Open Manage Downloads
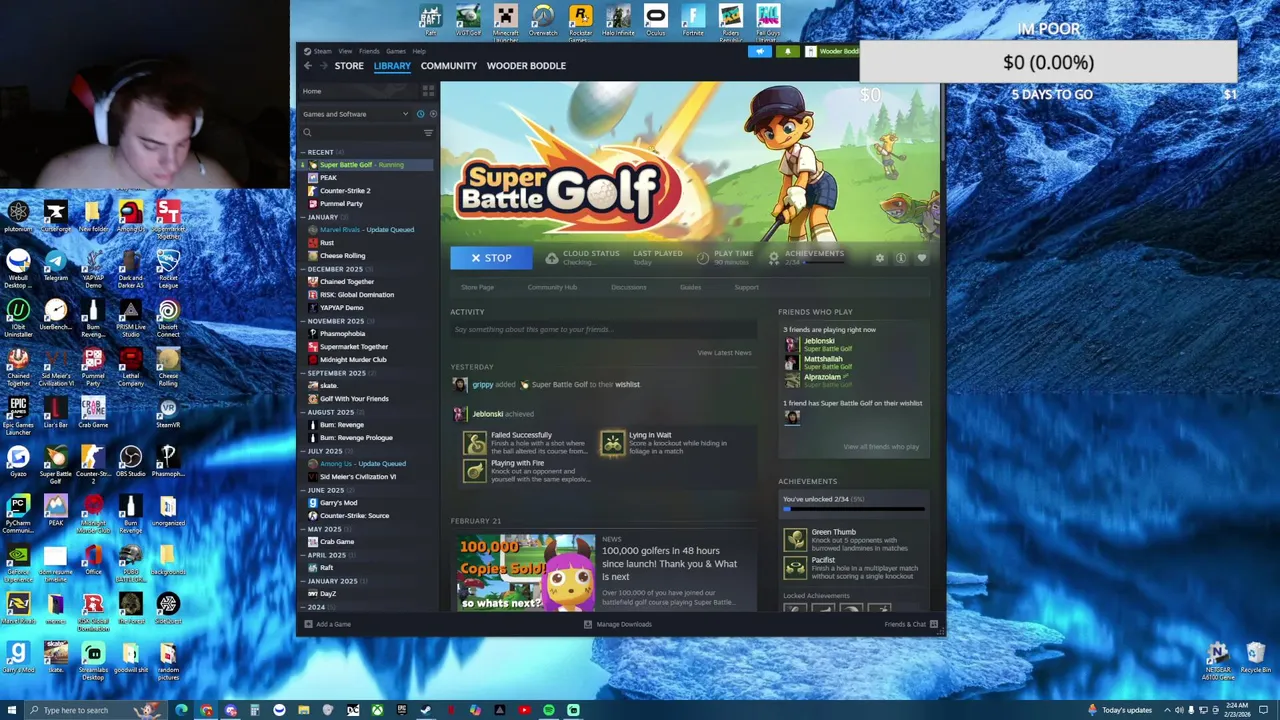 click(x=617, y=624)
